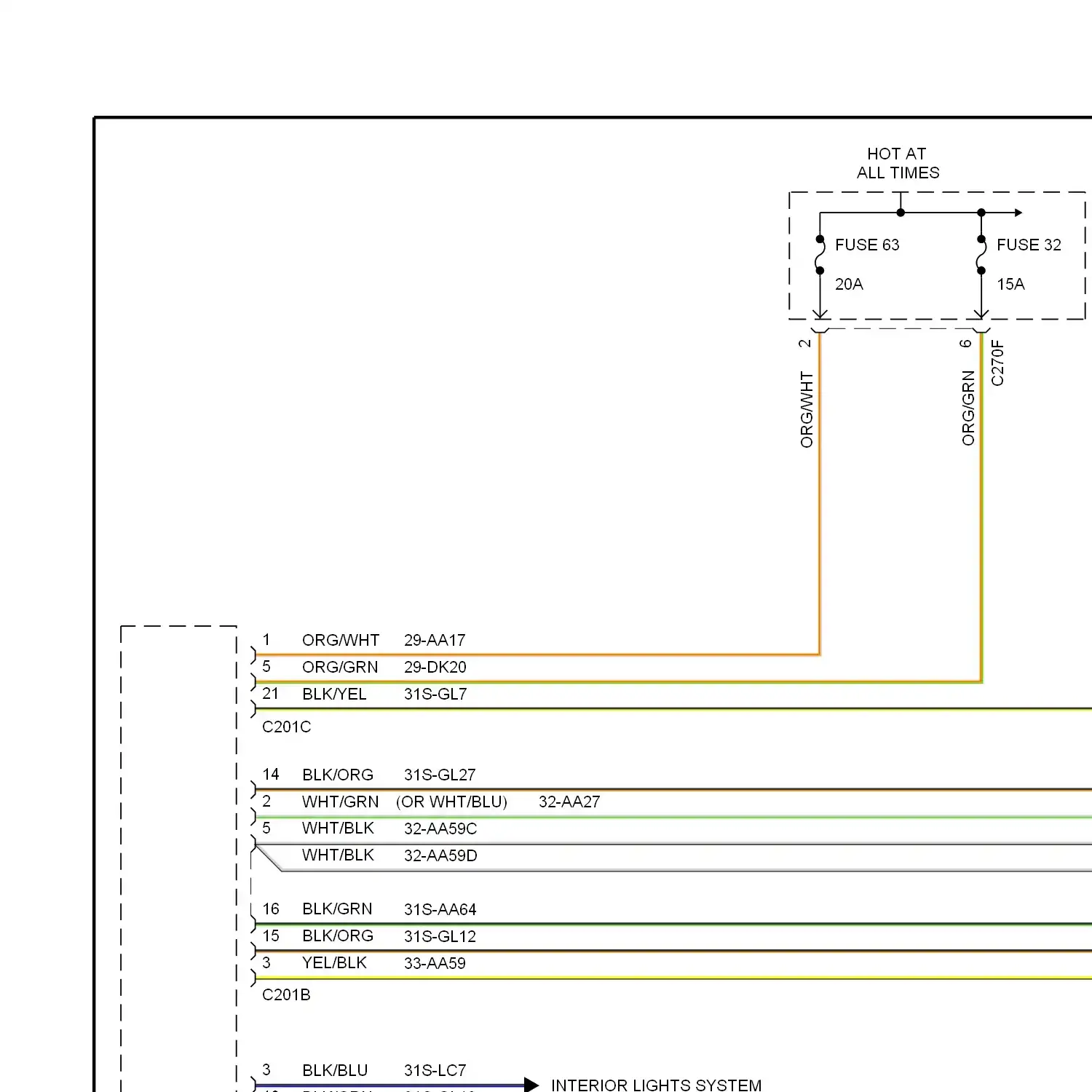Select circuit code 29-AA17
The width and height of the screenshot is (1092, 1092).
[x=435, y=640]
